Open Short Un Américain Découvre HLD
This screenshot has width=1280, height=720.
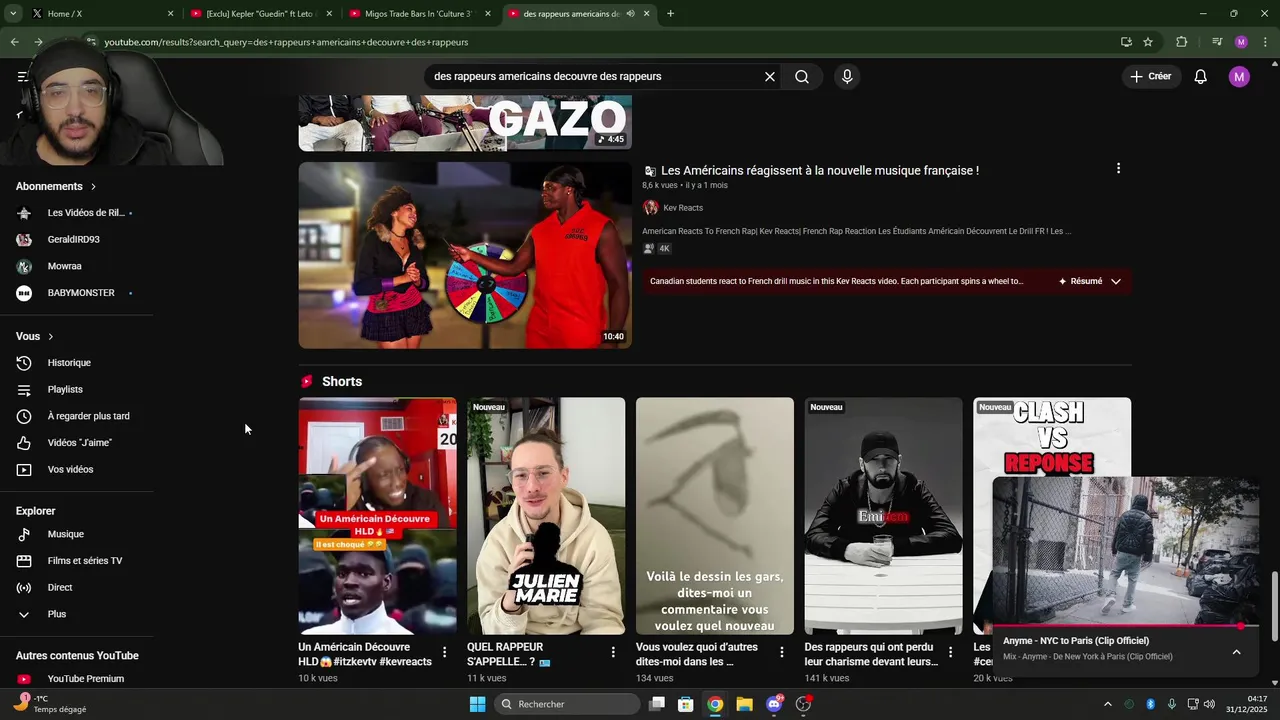[378, 516]
